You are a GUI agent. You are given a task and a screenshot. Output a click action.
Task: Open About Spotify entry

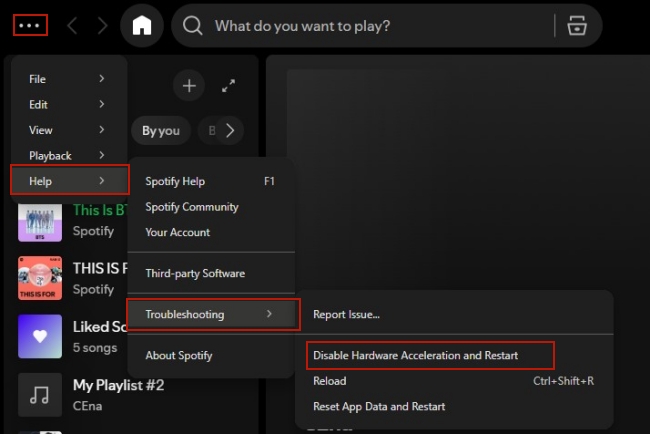pyautogui.click(x=211, y=355)
